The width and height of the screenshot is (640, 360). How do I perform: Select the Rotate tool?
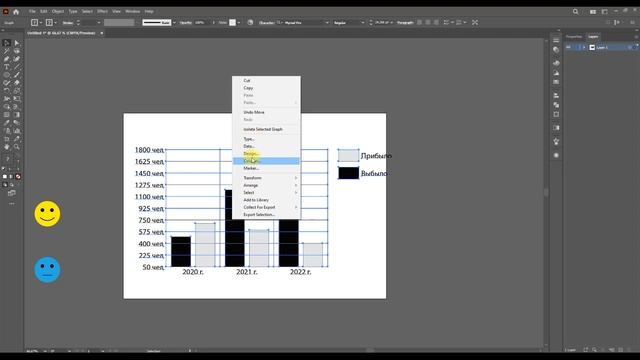[7, 91]
